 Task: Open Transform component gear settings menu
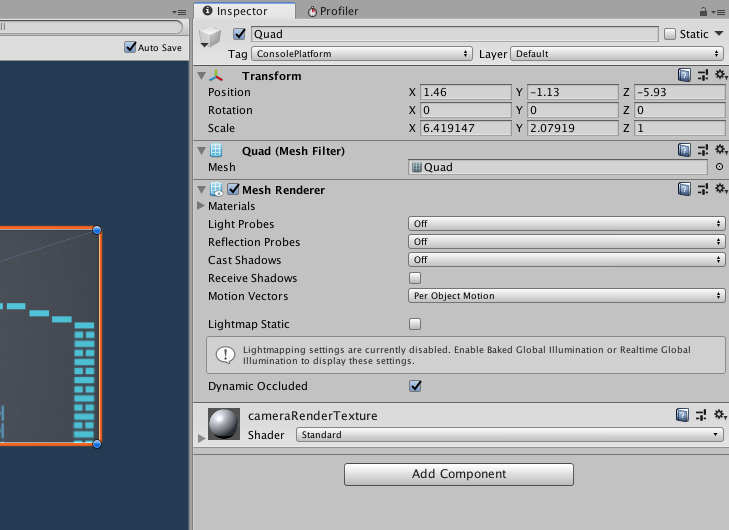click(721, 75)
